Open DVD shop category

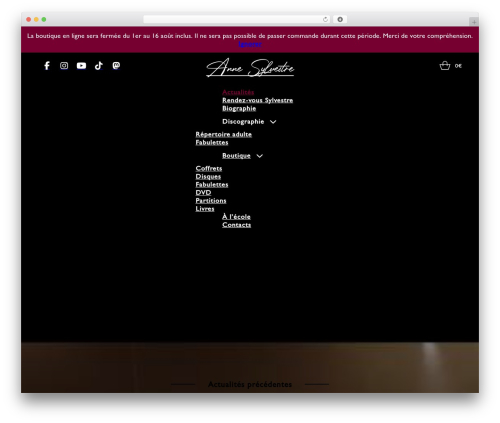click(x=203, y=192)
